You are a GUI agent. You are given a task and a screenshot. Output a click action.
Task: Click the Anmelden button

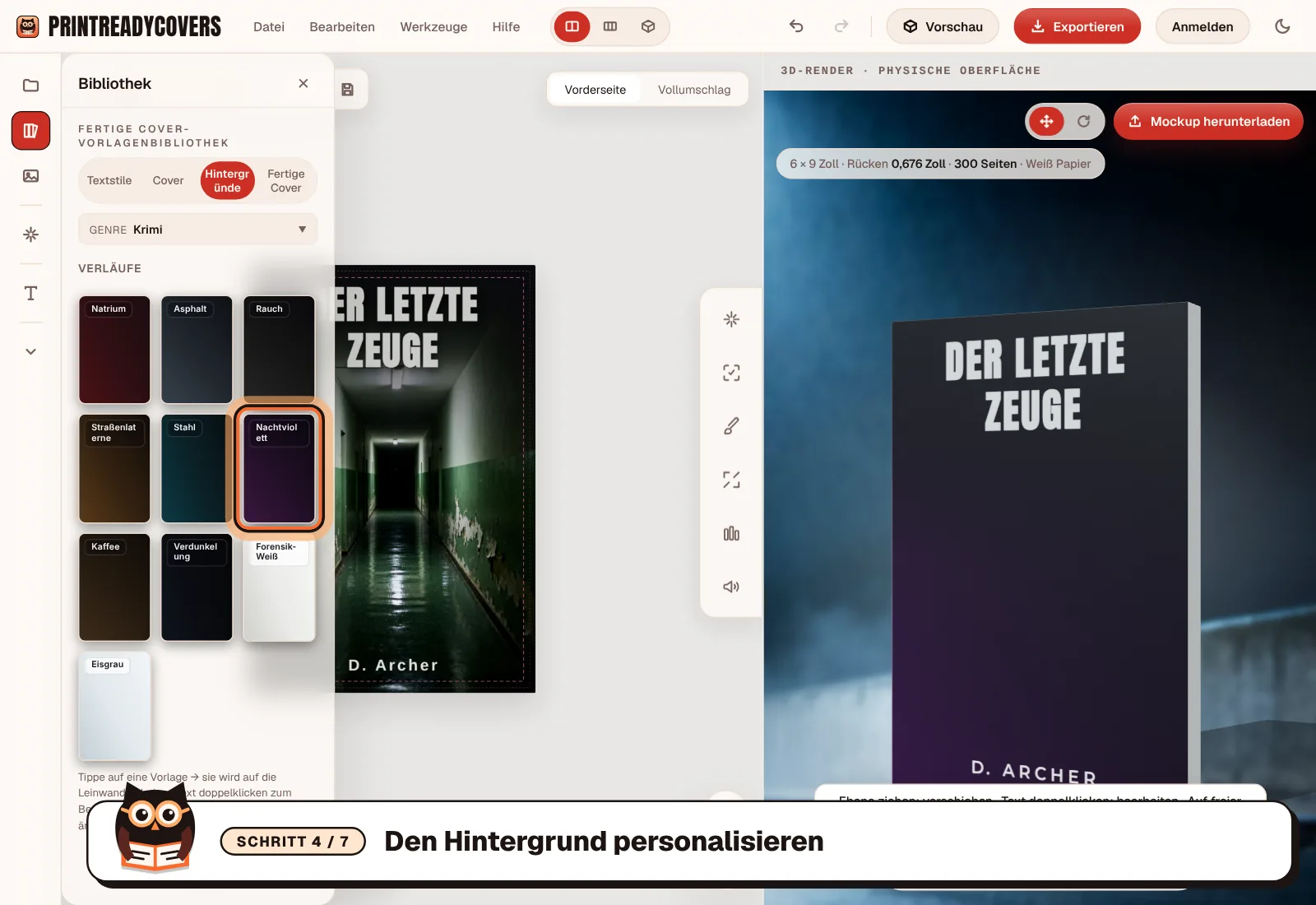point(1202,26)
